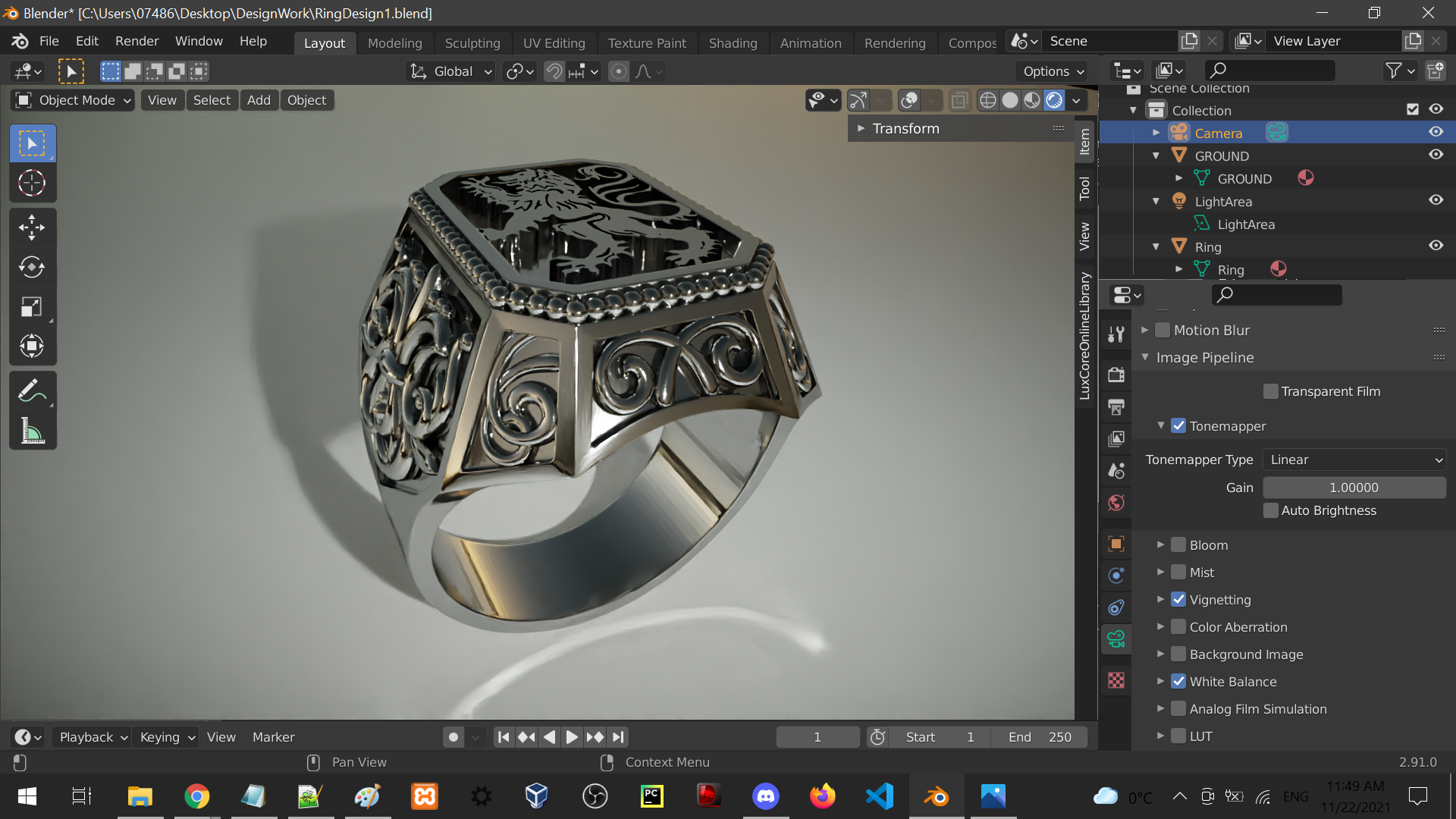Disable the Vignetting checkbox
1456x819 pixels.
1178,600
